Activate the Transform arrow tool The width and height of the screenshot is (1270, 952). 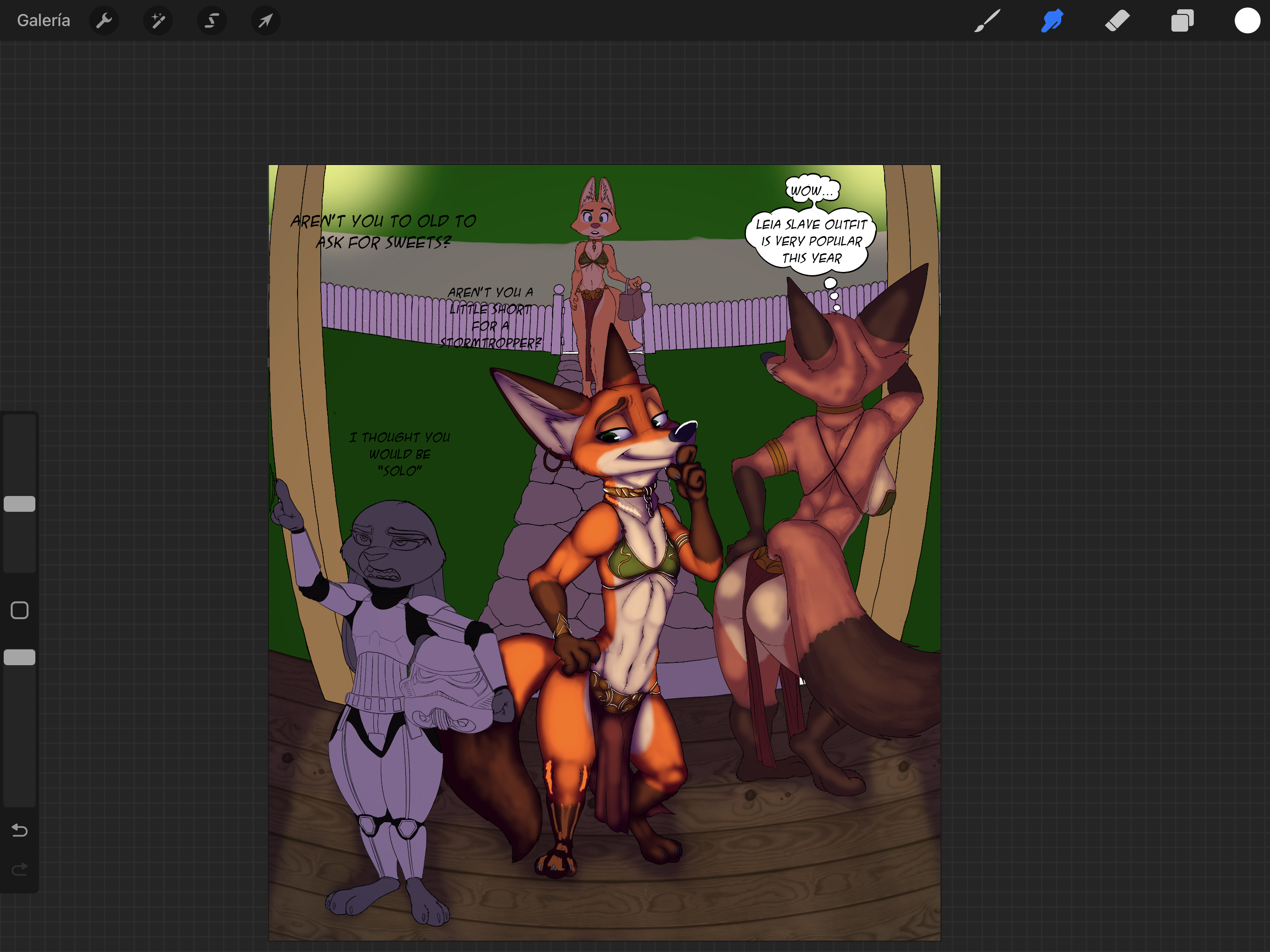point(265,21)
